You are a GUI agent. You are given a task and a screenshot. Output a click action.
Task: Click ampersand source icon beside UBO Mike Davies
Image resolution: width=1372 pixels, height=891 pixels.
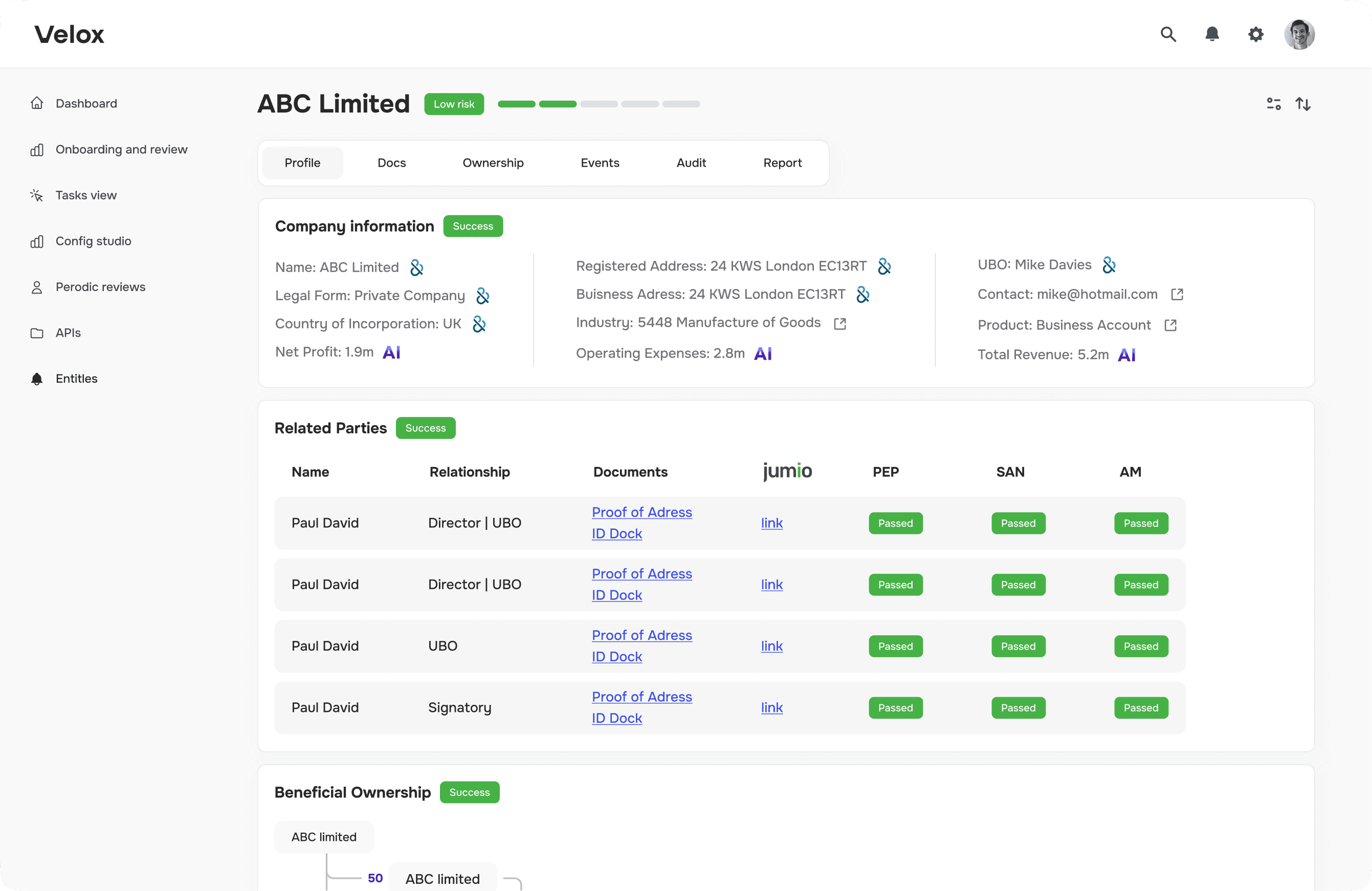coord(1109,265)
